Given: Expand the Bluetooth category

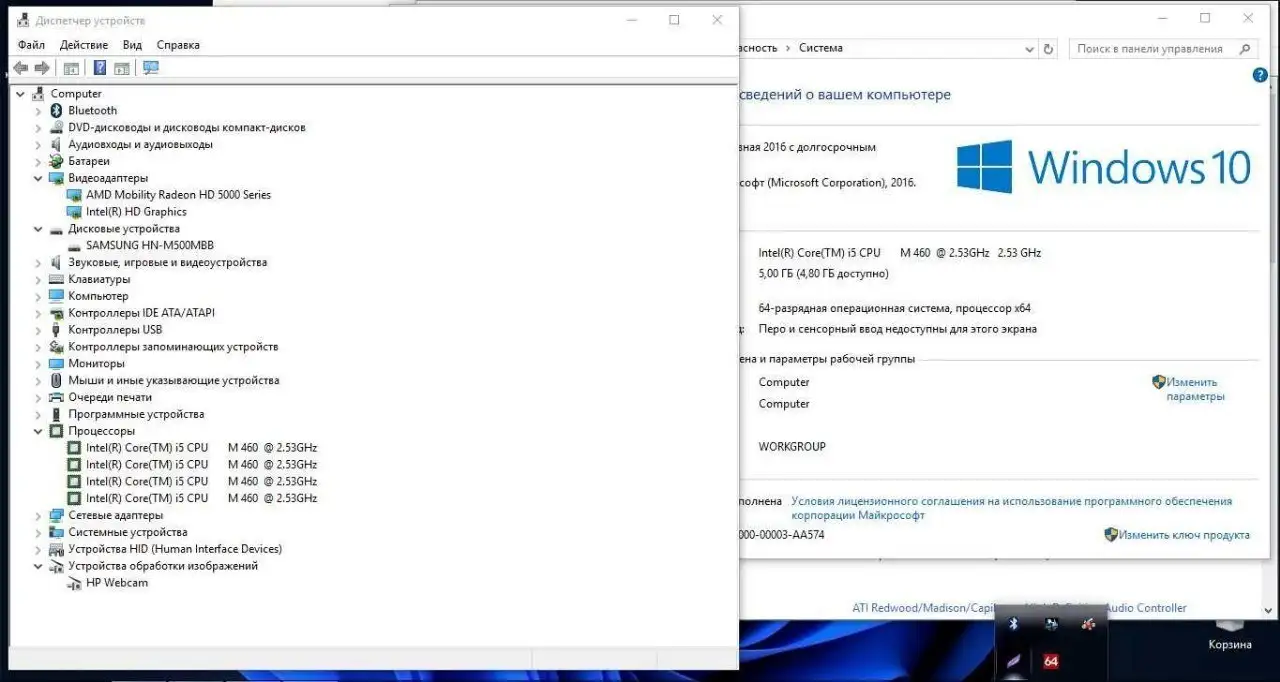Looking at the screenshot, I should 38,111.
